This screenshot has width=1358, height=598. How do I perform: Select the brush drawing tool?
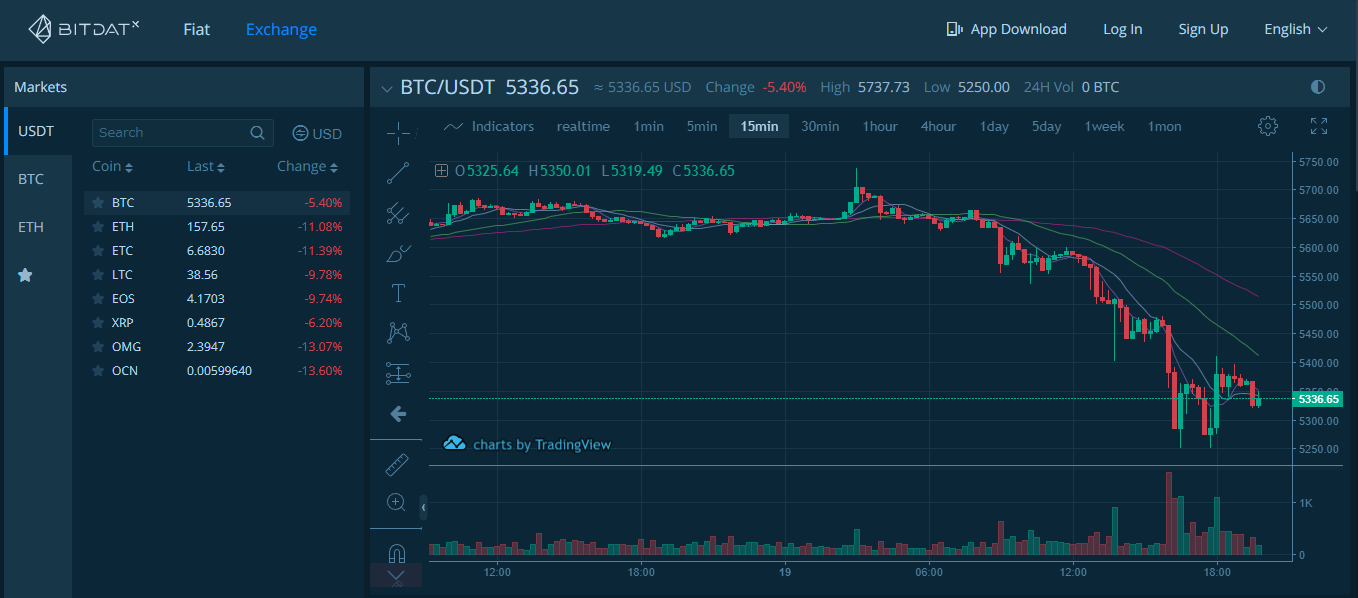[398, 253]
